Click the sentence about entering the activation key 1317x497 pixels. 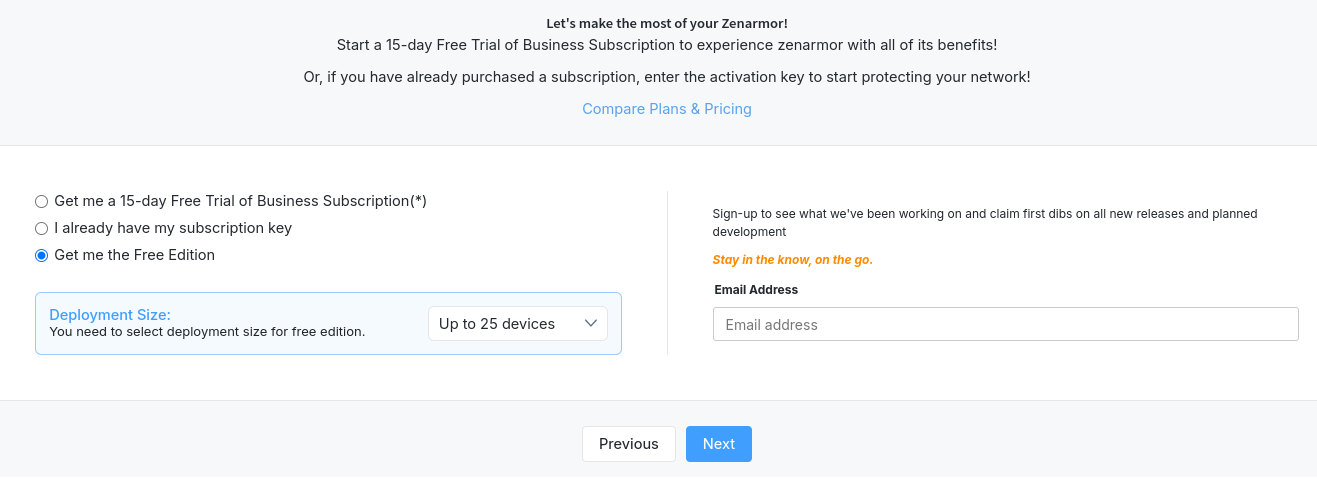667,77
